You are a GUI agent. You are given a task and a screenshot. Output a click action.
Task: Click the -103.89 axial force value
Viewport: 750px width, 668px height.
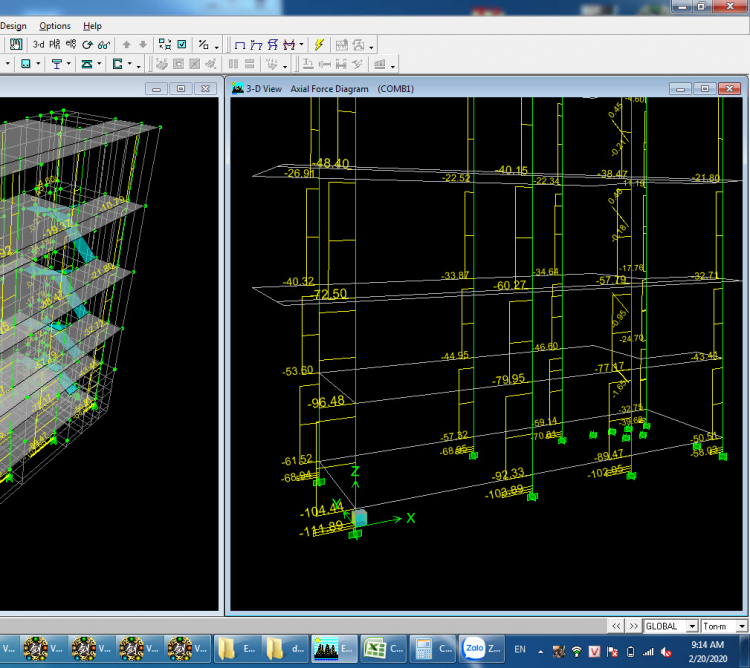505,492
